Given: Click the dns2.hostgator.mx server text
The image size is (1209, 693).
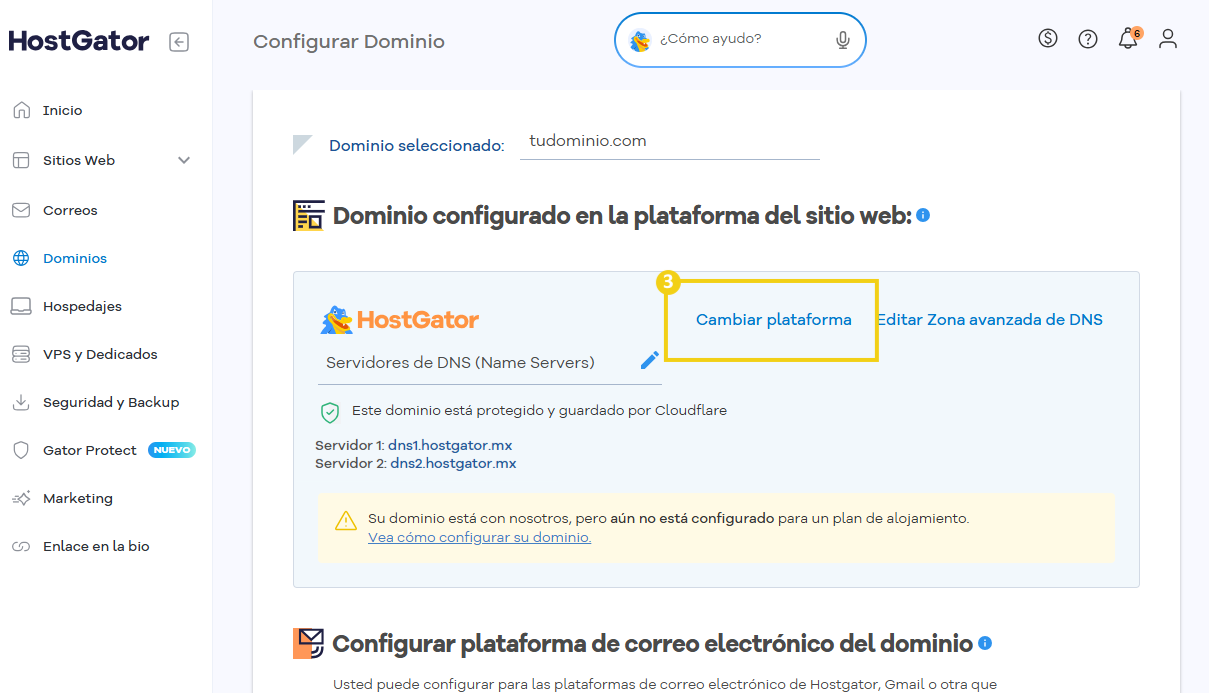Looking at the screenshot, I should (453, 464).
